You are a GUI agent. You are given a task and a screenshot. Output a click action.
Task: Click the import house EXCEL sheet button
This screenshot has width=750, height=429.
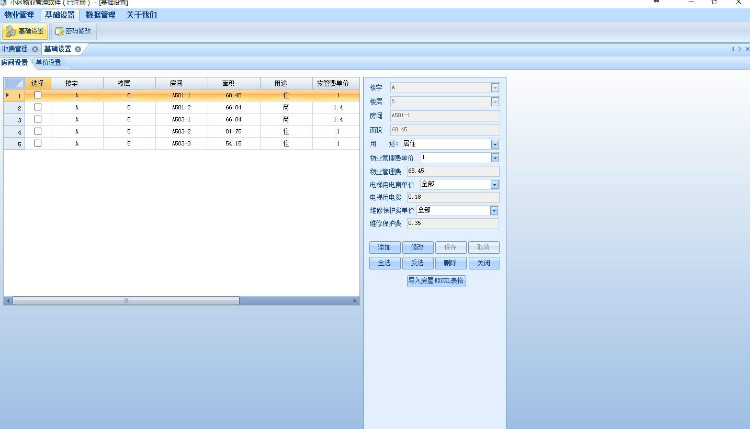[436, 281]
